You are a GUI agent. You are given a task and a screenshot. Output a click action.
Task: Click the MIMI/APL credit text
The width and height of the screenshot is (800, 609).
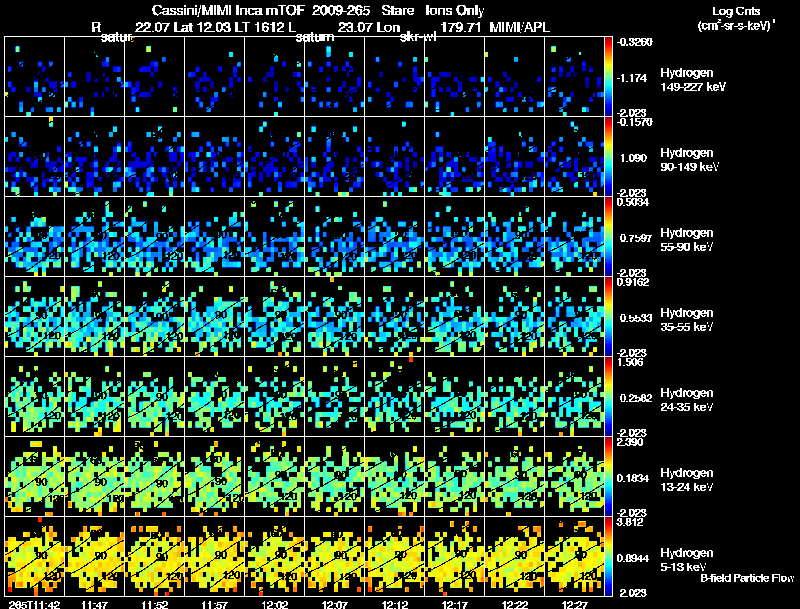pyautogui.click(x=519, y=27)
